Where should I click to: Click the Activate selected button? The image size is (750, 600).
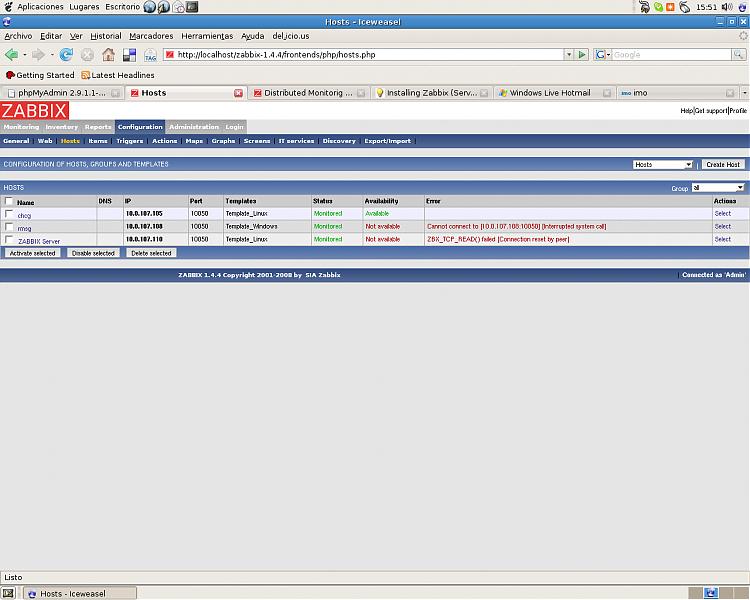(33, 253)
